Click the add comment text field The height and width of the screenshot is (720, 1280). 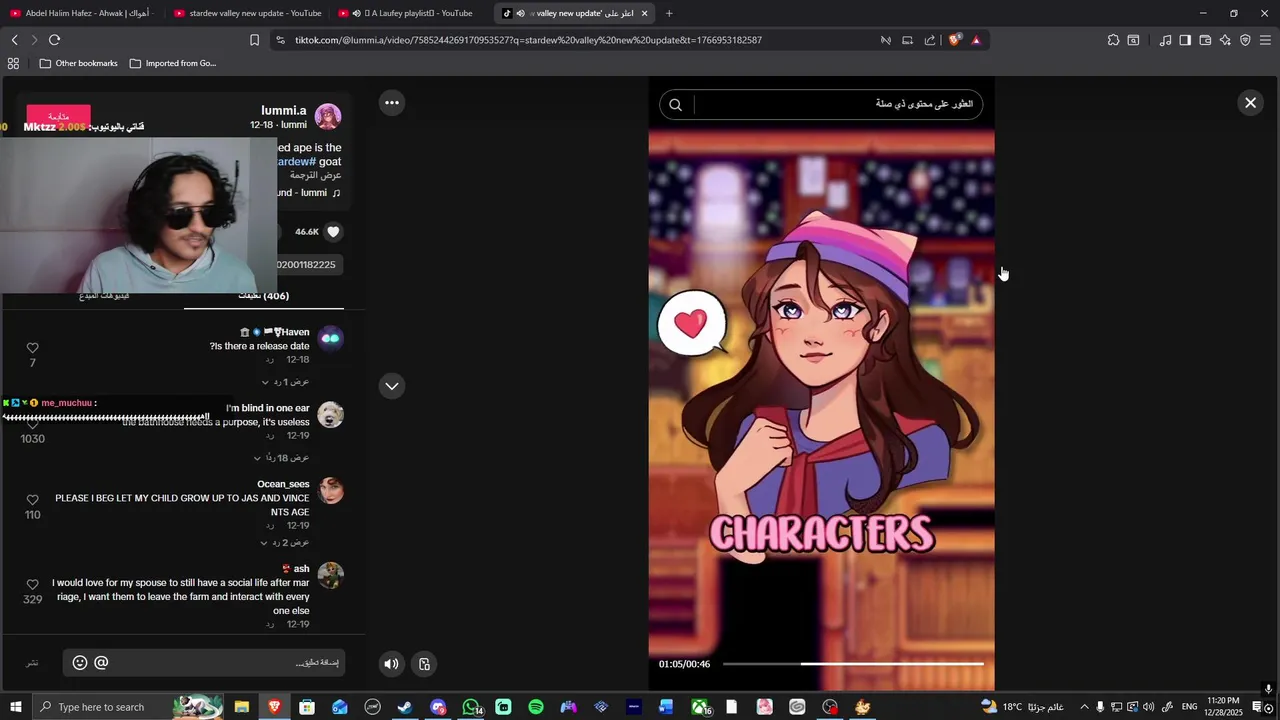(205, 663)
